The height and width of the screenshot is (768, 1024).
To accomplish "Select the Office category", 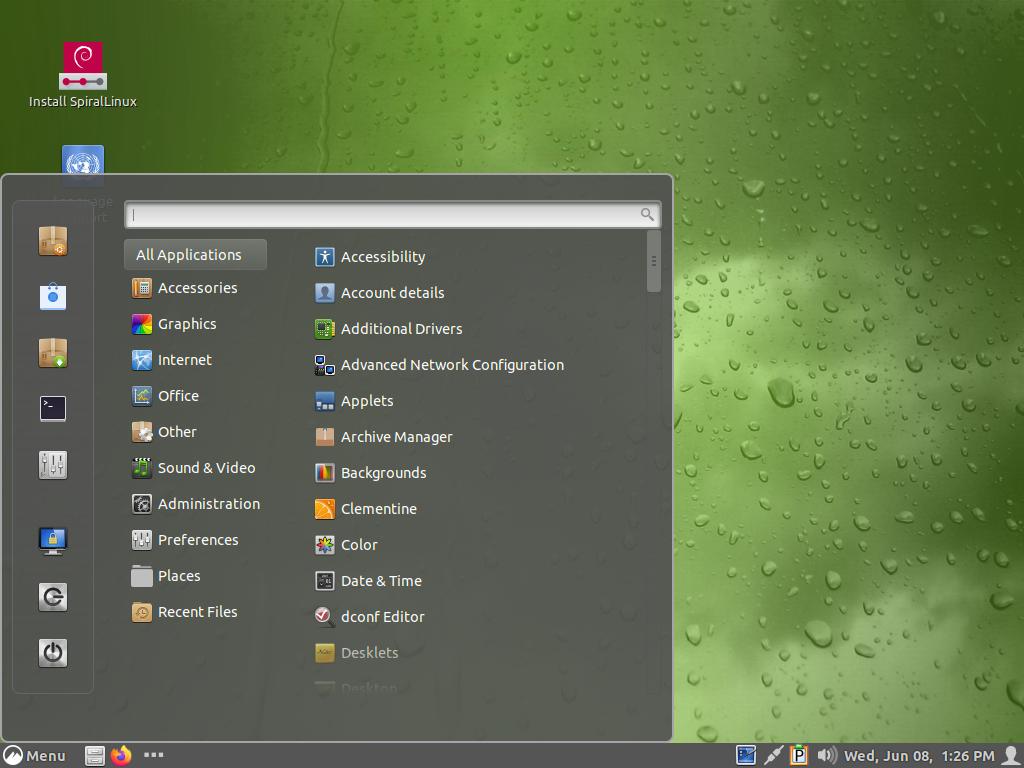I will click(x=165, y=396).
